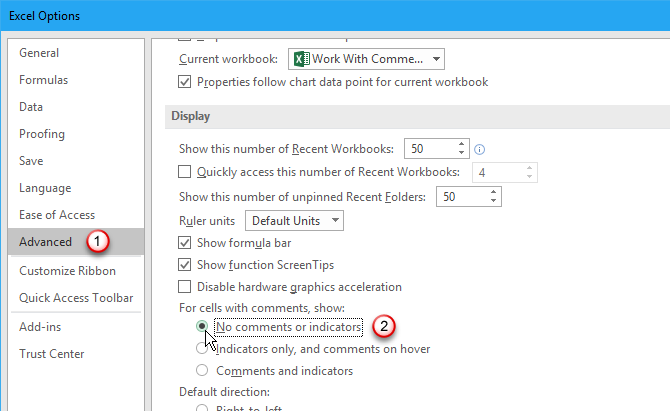
Task: Uncheck Show formula bar
Action: (x=184, y=242)
